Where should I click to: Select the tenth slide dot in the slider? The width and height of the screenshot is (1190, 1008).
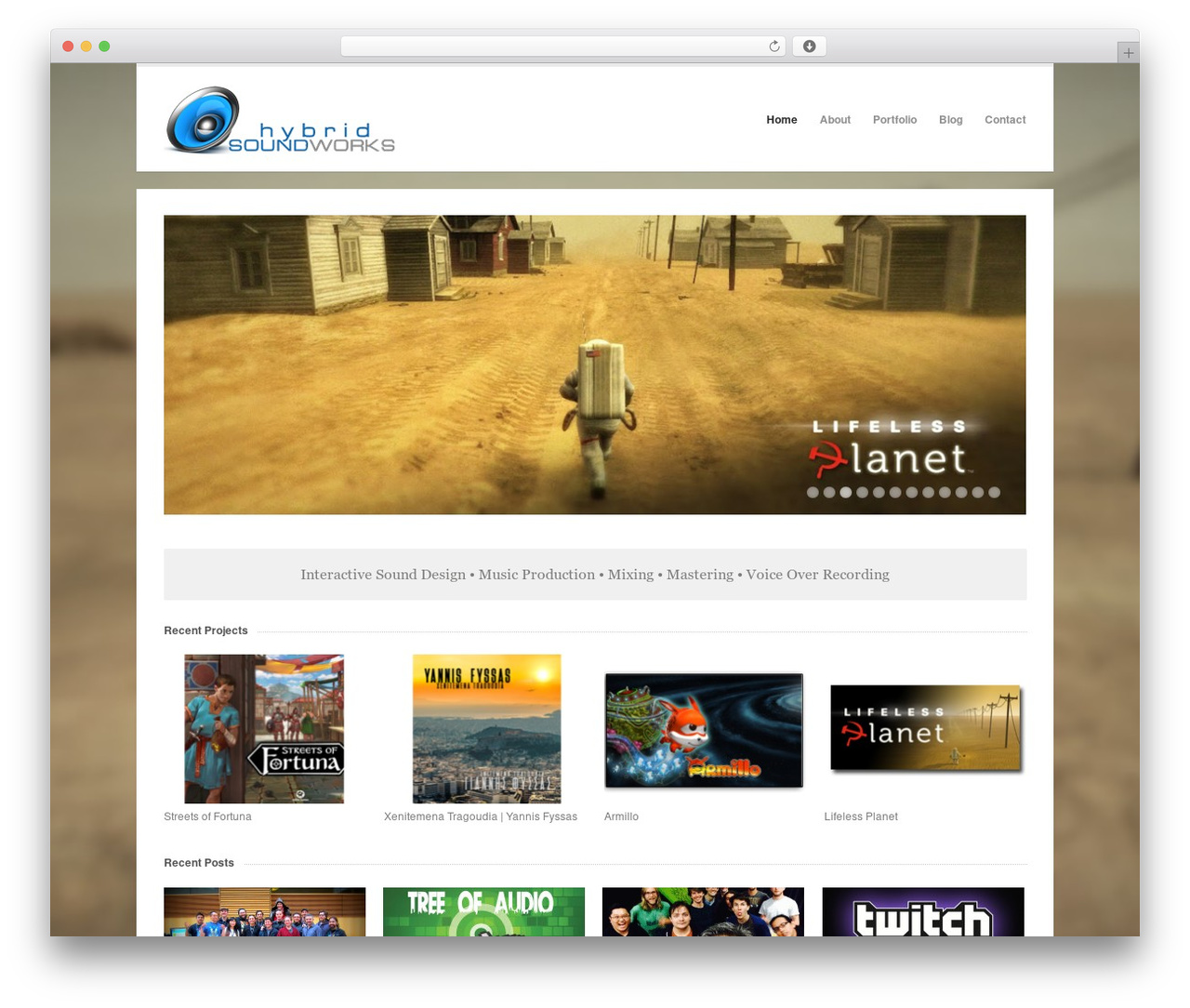[x=961, y=493]
